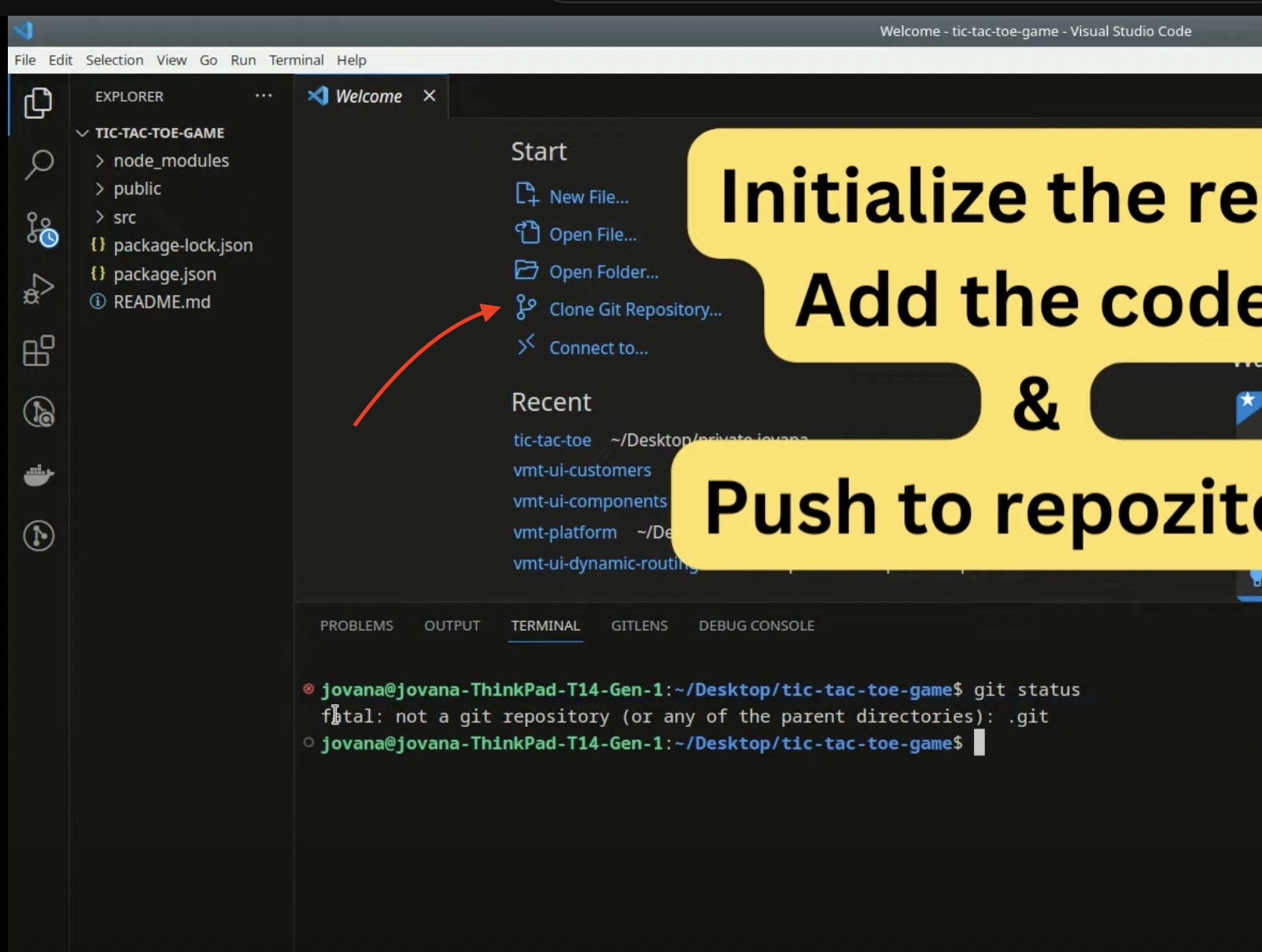Close the Welcome tab

coord(429,96)
